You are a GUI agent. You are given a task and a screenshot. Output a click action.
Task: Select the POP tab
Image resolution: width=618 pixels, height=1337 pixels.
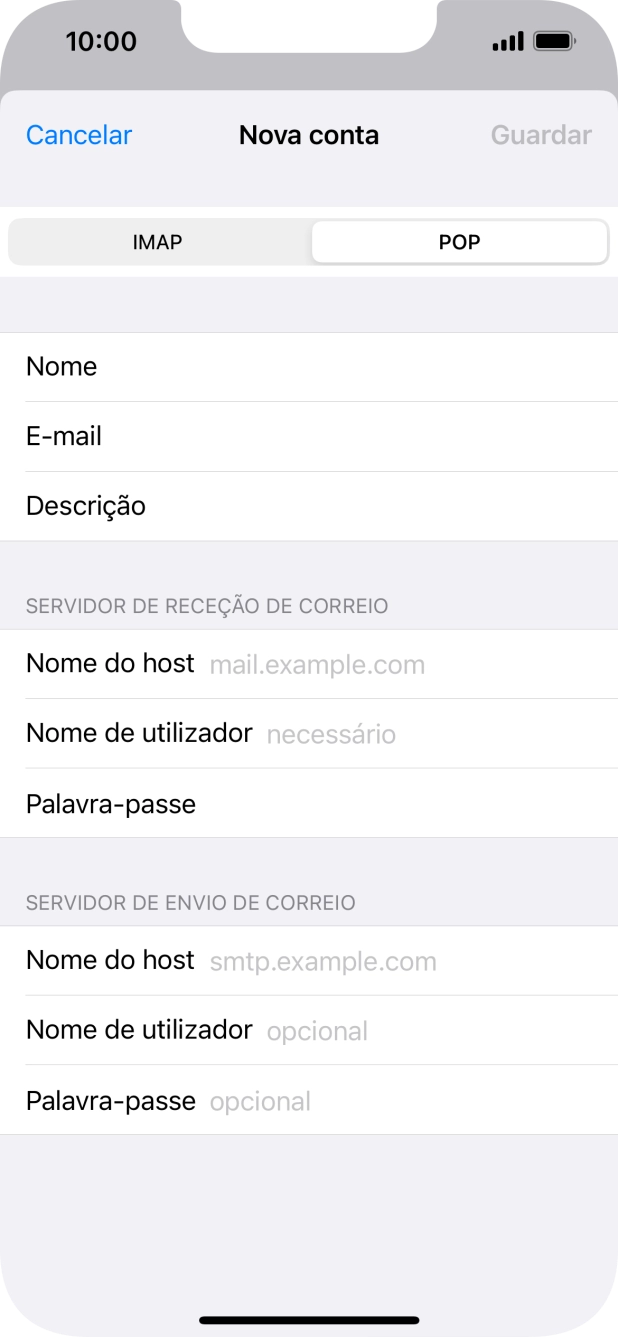(x=459, y=241)
